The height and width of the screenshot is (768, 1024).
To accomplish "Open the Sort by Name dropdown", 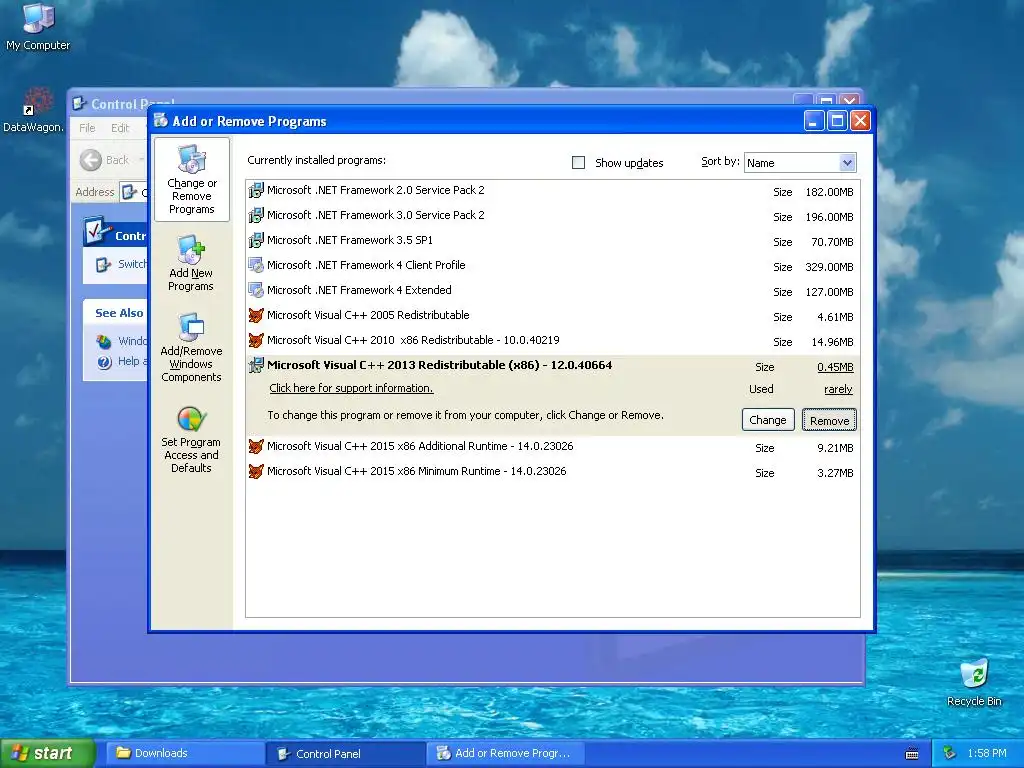I will 800,163.
